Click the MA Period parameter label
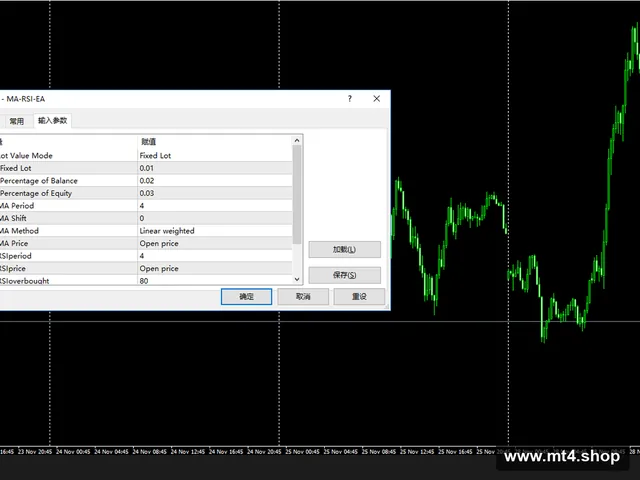The width and height of the screenshot is (640, 480). pyautogui.click(x=17, y=206)
